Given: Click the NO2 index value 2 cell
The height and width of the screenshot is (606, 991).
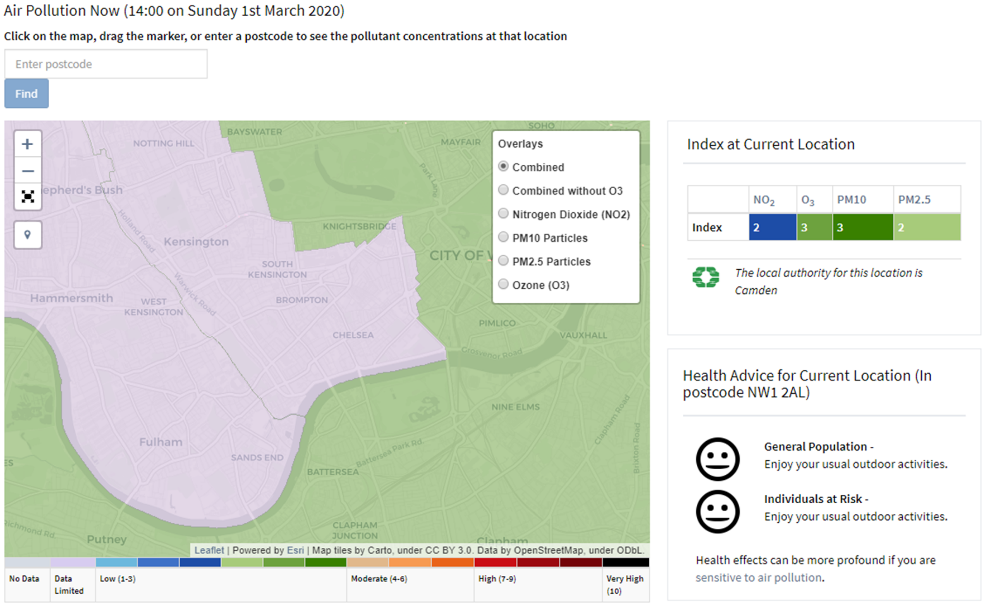Looking at the screenshot, I should [772, 227].
